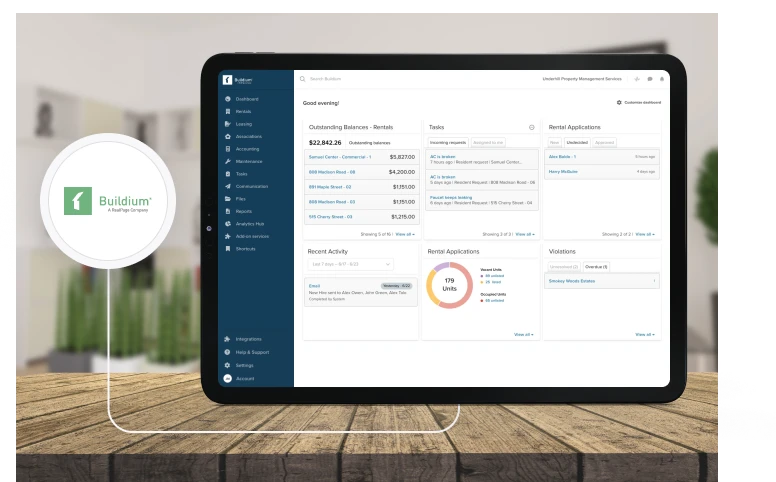
Task: Expand View all in Tasks widget
Action: (x=525, y=234)
